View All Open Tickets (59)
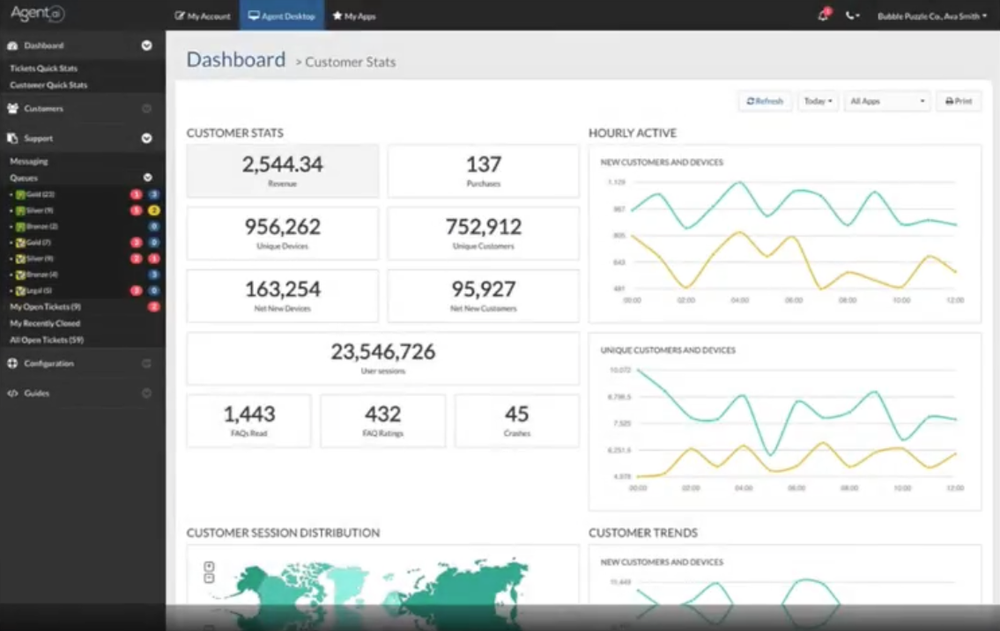The width and height of the screenshot is (1000, 631). click(45, 340)
